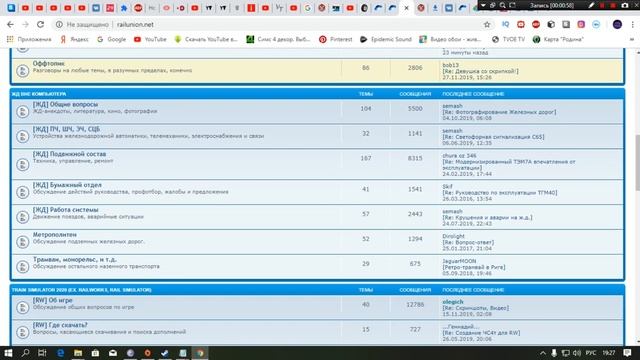Open the [RW] Где скачать? forum
This screenshot has height=360, width=640.
[x=60, y=325]
